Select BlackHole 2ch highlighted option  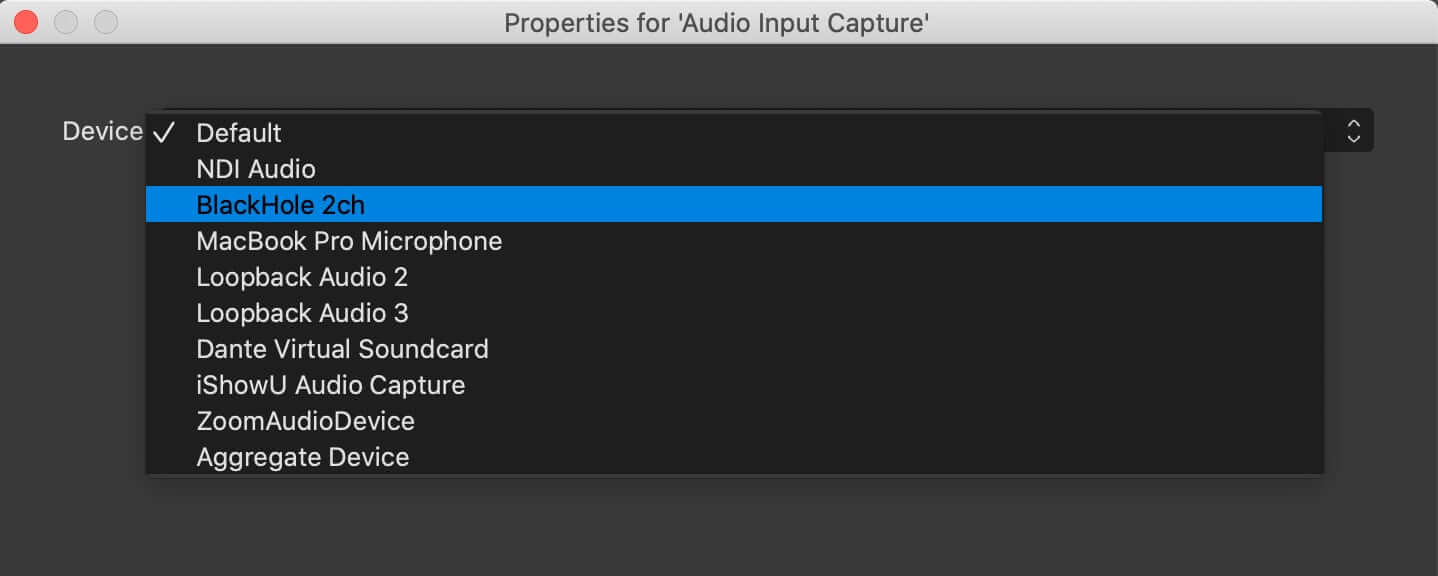(x=734, y=205)
